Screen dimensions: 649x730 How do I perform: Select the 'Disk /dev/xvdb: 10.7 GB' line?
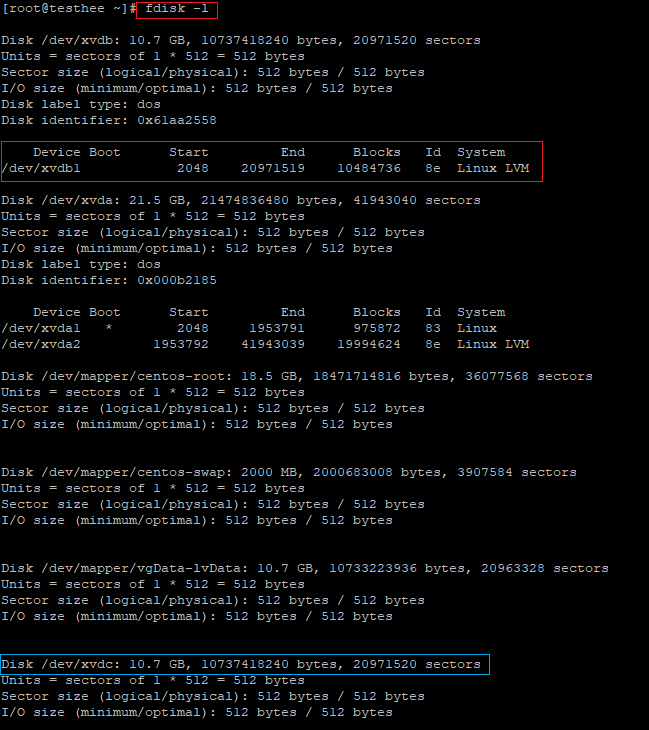coord(241,41)
